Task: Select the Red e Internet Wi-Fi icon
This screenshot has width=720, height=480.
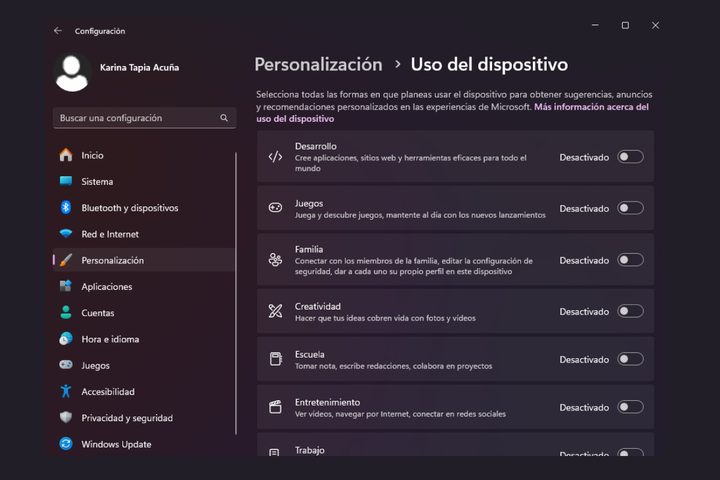Action: click(66, 234)
